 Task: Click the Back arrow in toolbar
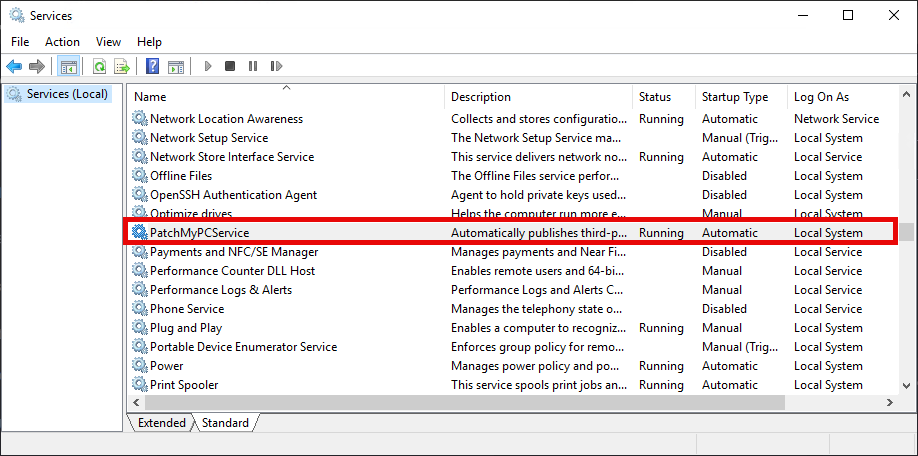tap(14, 66)
